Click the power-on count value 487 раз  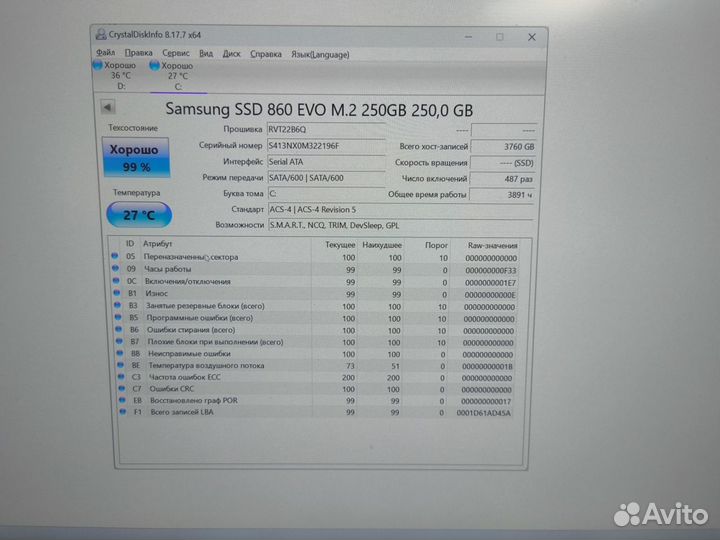[x=503, y=179]
